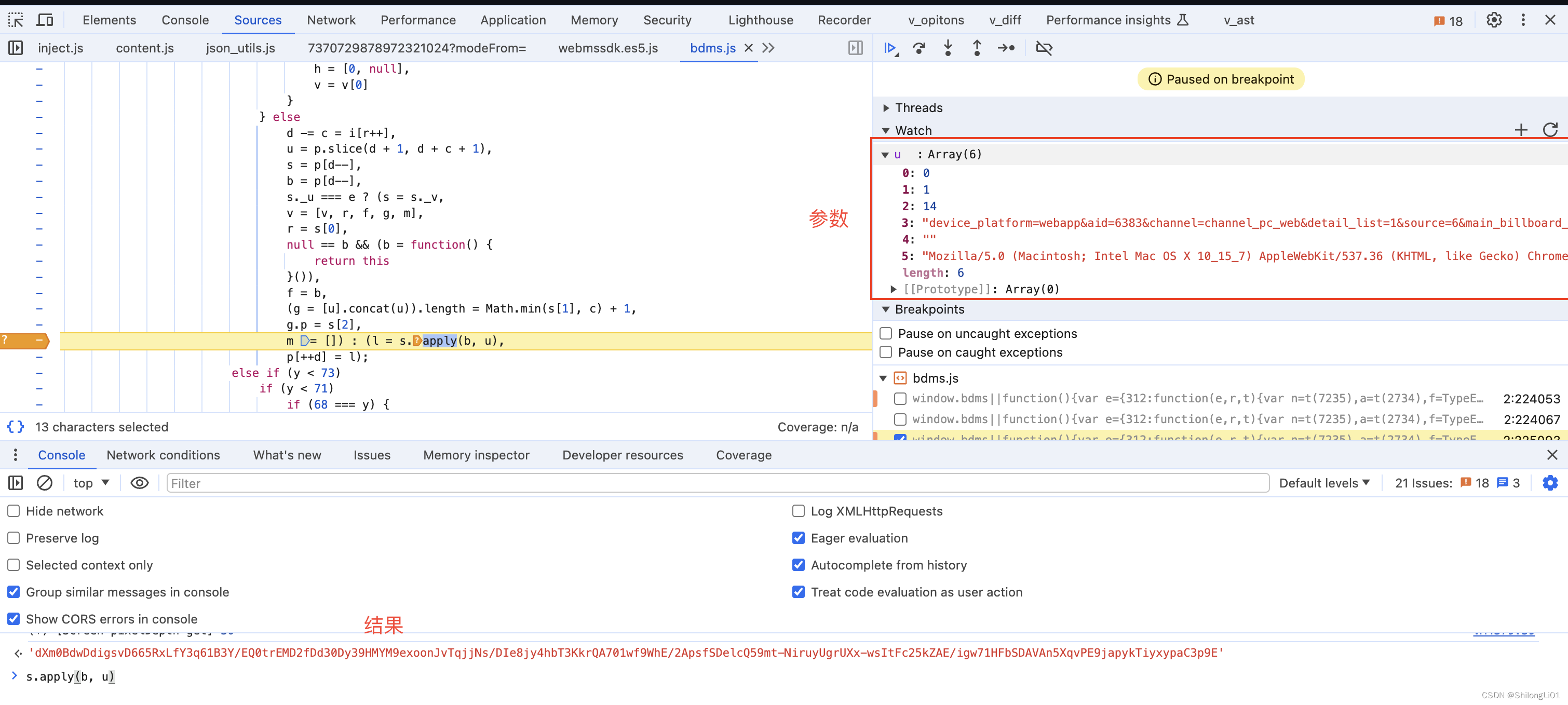Click the breakpoint marker in gutter
Image resolution: width=1568 pixels, height=705 pixels.
click(x=24, y=341)
